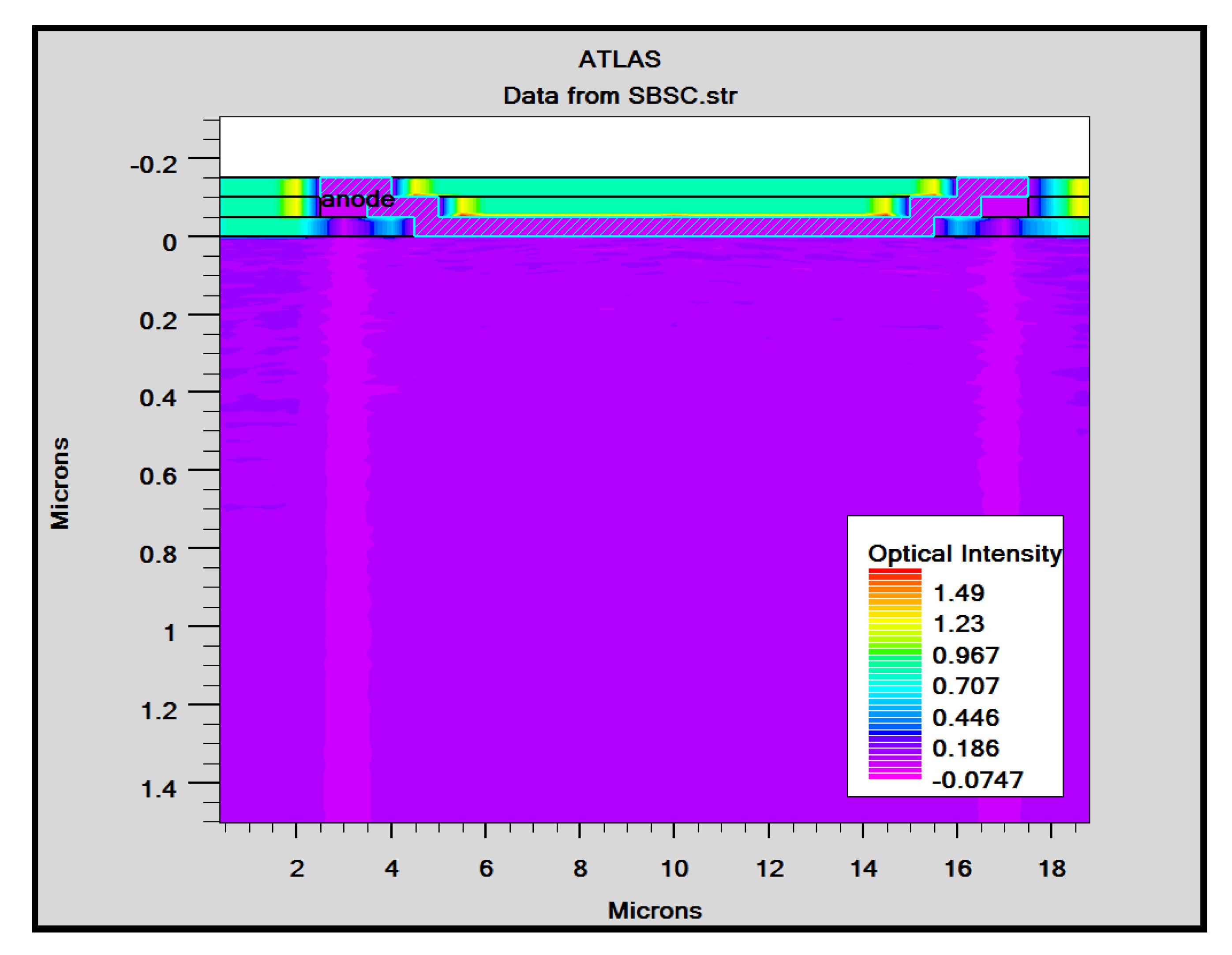Viewport: 1232px width, 955px height.
Task: Click y-axis tick label -0.2
Action: 154,165
